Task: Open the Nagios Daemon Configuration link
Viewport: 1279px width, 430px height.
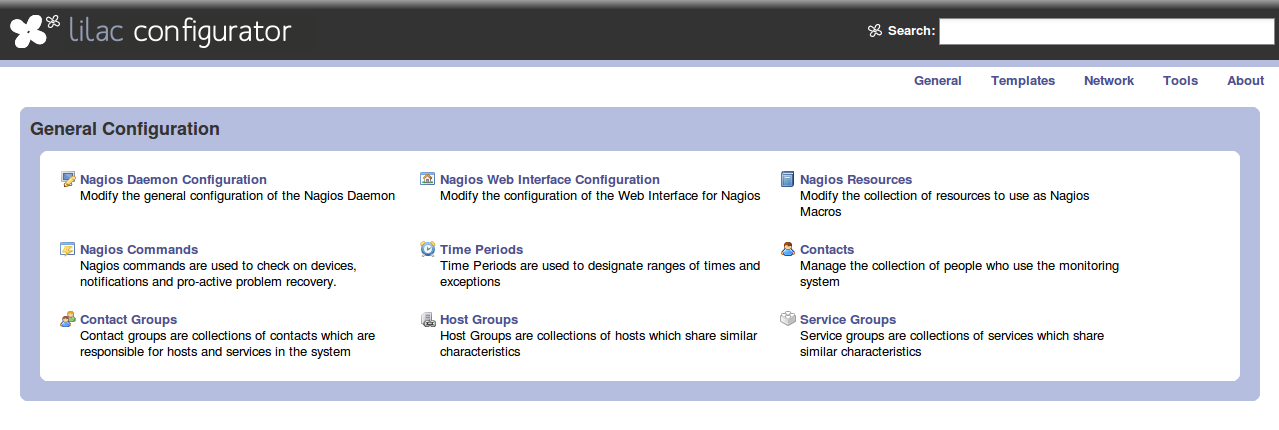Action: click(173, 180)
